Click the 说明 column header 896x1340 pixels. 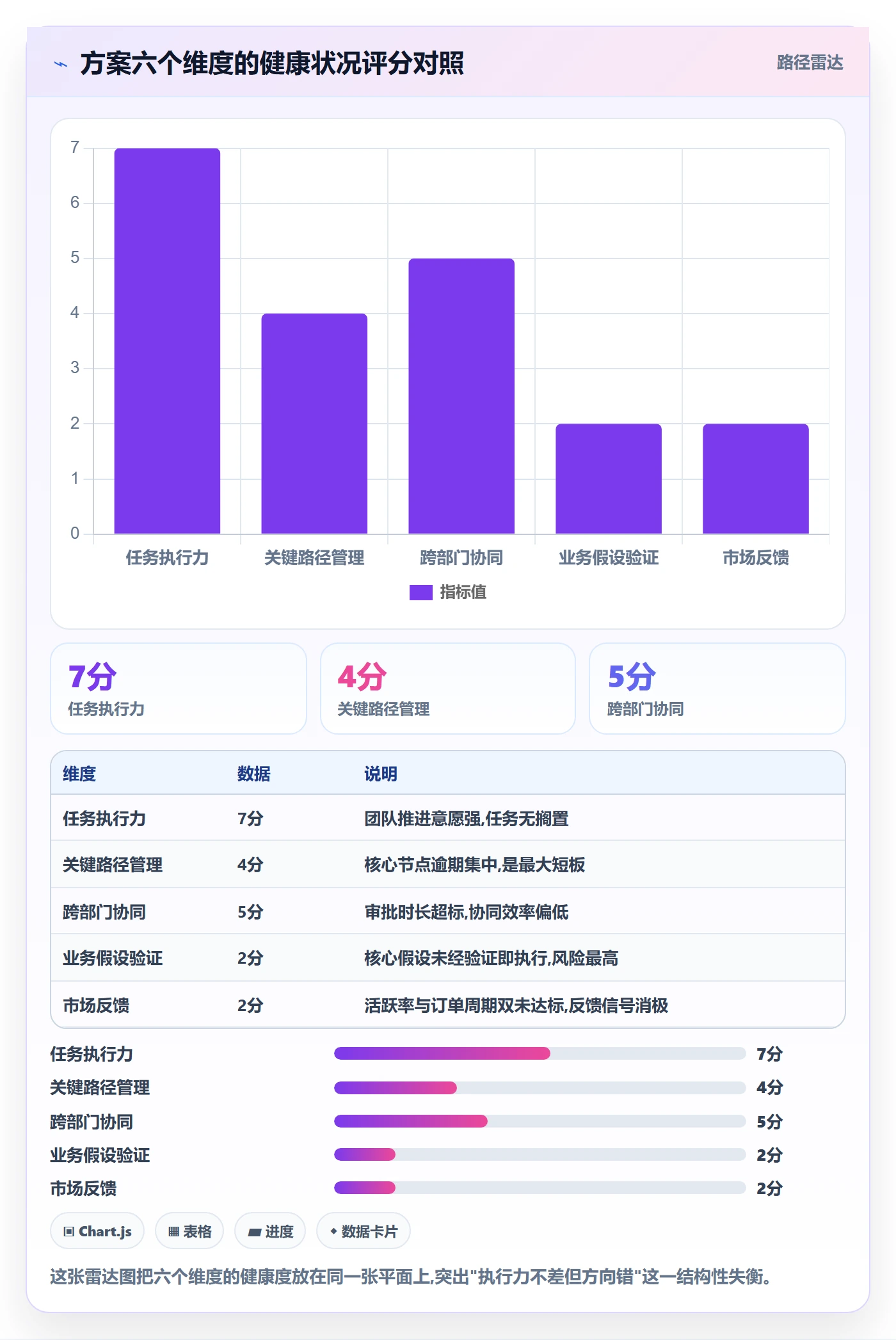pyautogui.click(x=381, y=774)
